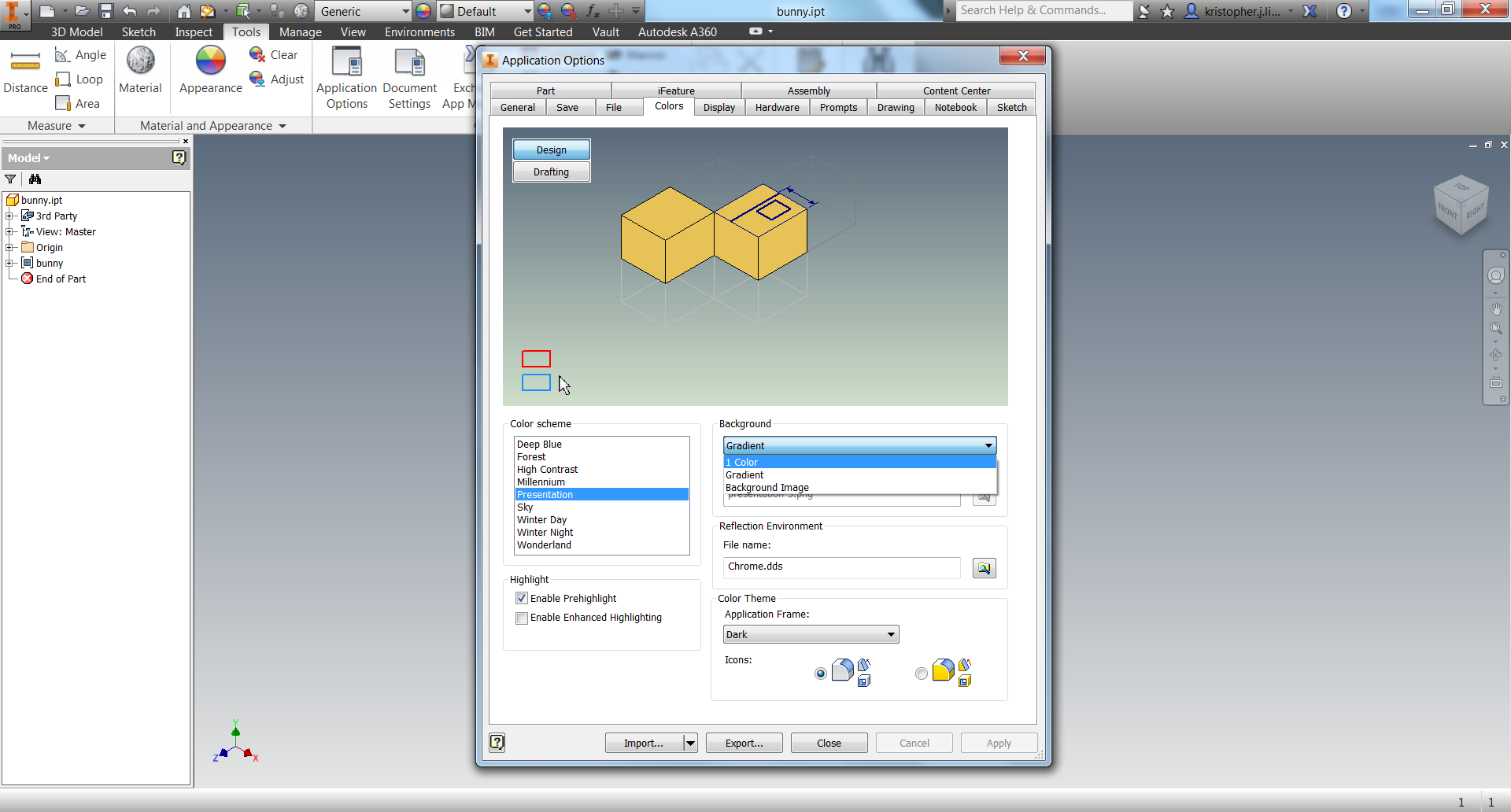Choose the yellow icon style radio button

click(921, 674)
